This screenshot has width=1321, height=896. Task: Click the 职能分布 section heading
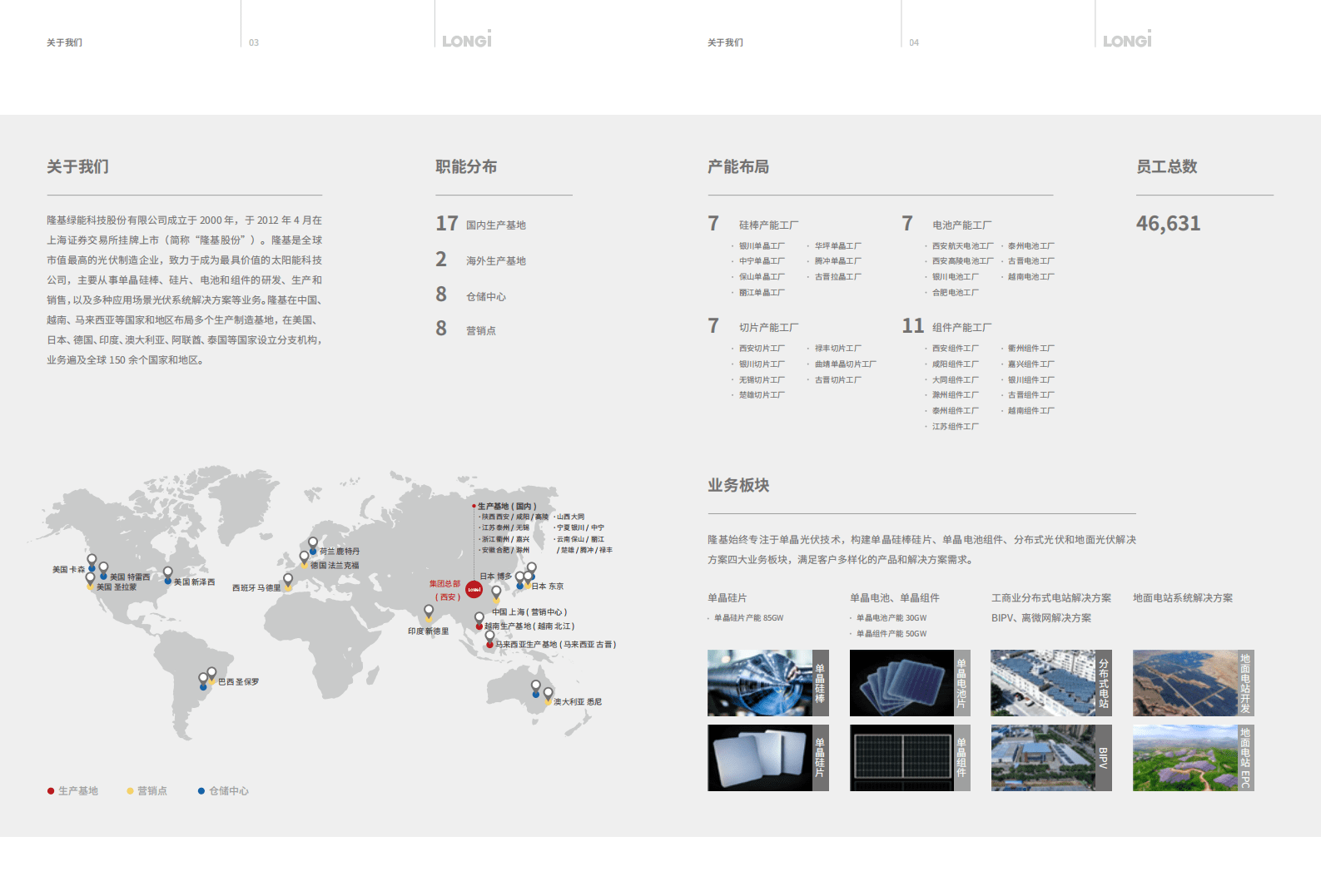click(x=466, y=166)
